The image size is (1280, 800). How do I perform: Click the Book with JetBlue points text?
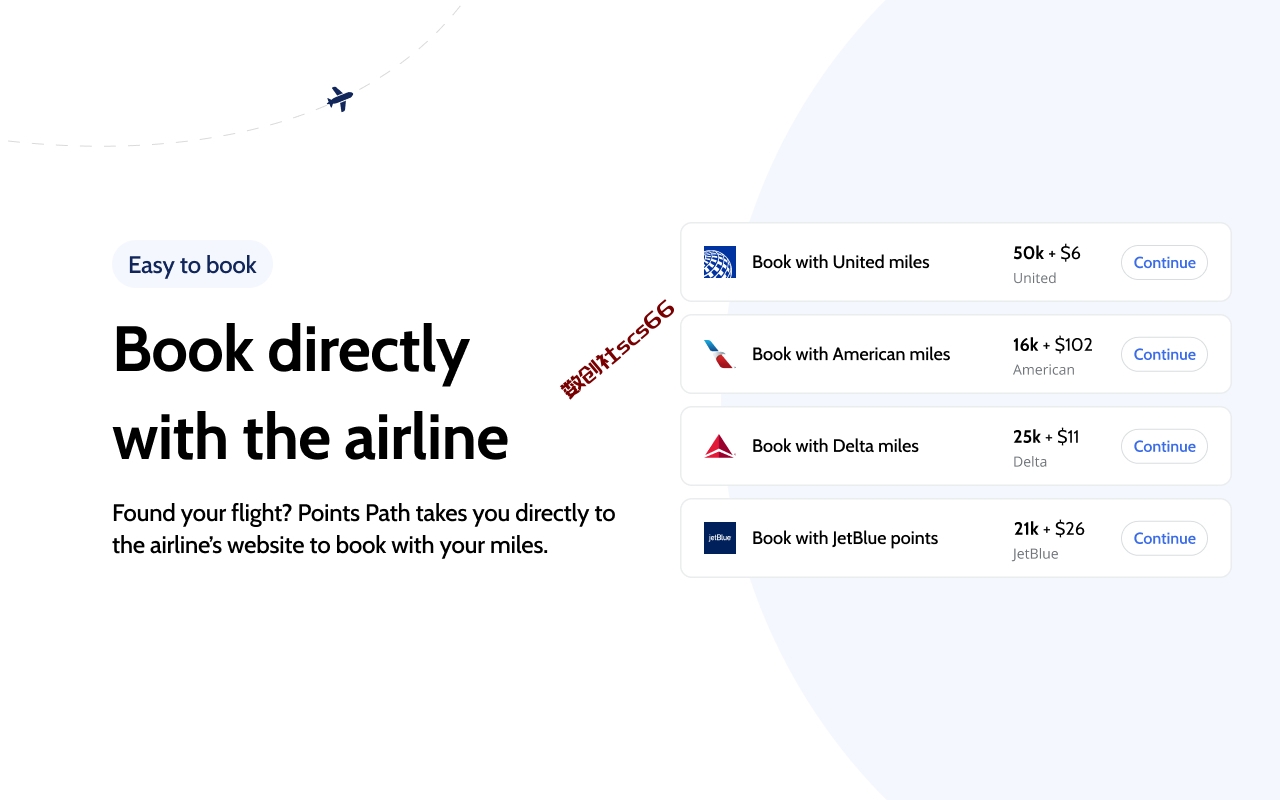click(x=845, y=538)
